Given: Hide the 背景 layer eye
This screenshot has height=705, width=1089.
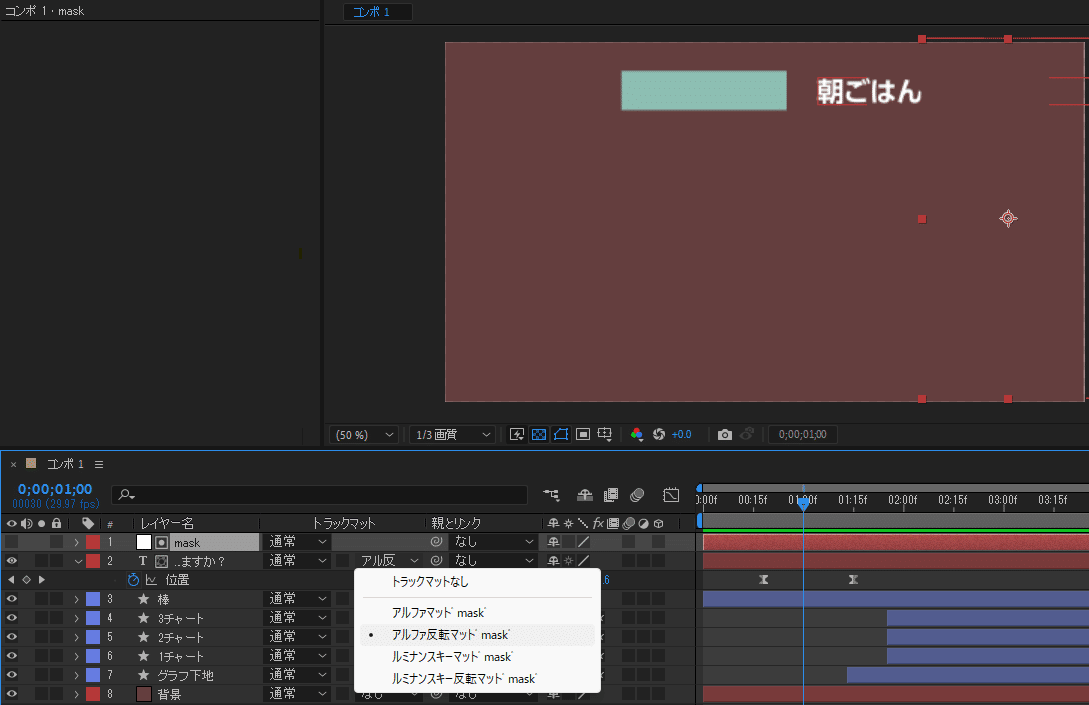Looking at the screenshot, I should click(12, 694).
